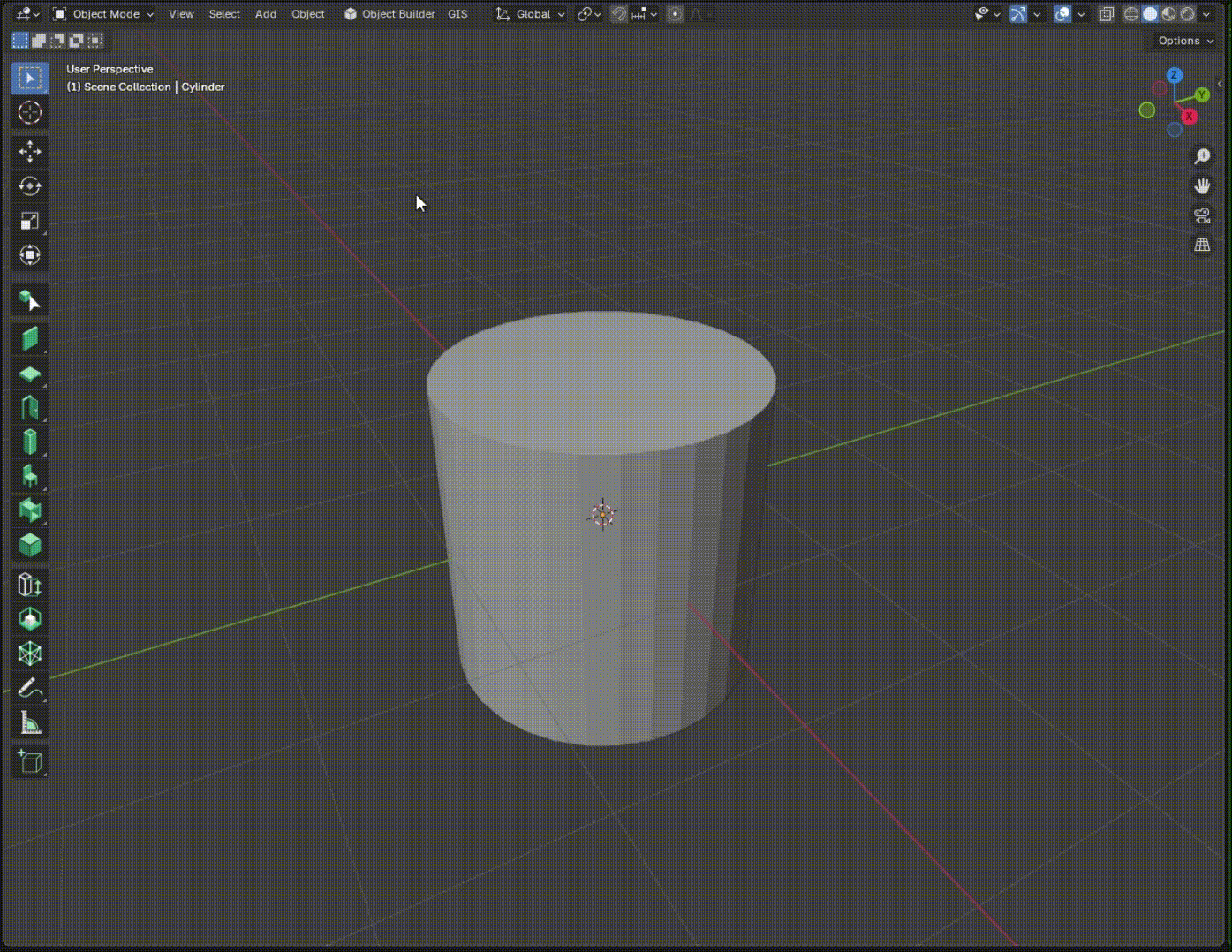Viewport: 1232px width, 952px height.
Task: Select the 3D Cursor tool
Action: 30,113
